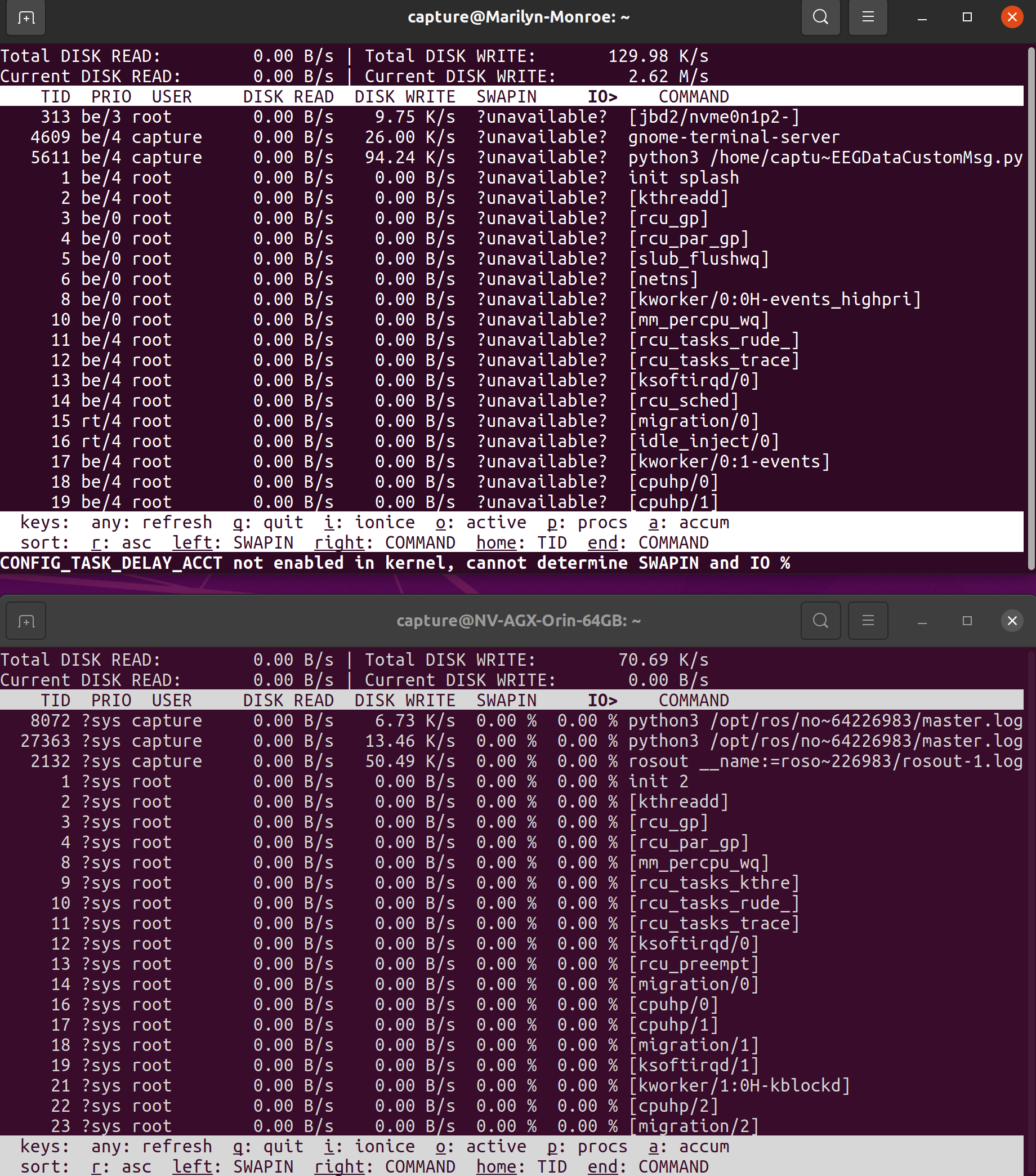Open search in the Marilyn-Monroe terminal
The image size is (1036, 1176).
(x=820, y=17)
